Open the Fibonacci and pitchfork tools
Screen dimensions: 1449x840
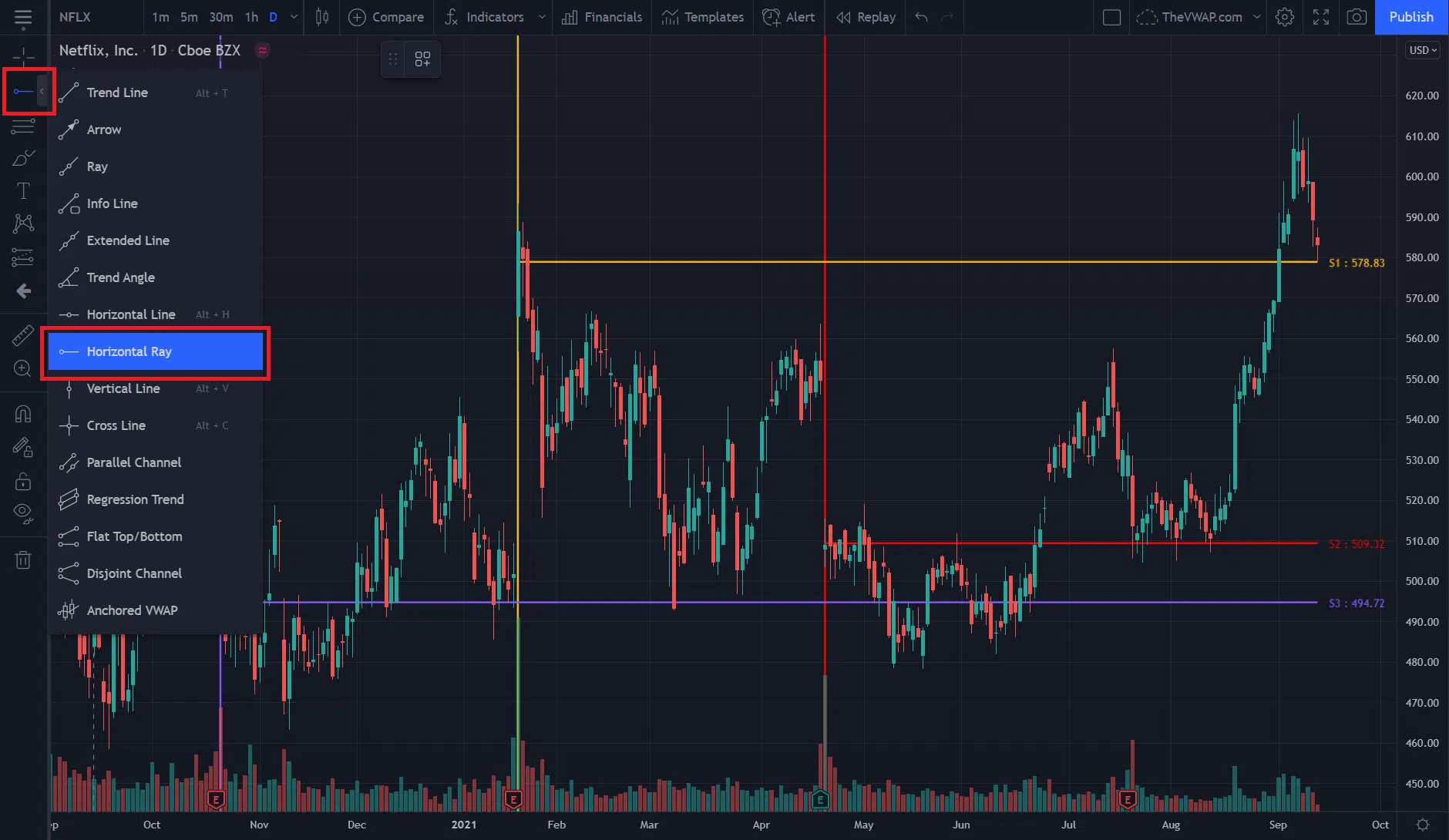point(23,125)
